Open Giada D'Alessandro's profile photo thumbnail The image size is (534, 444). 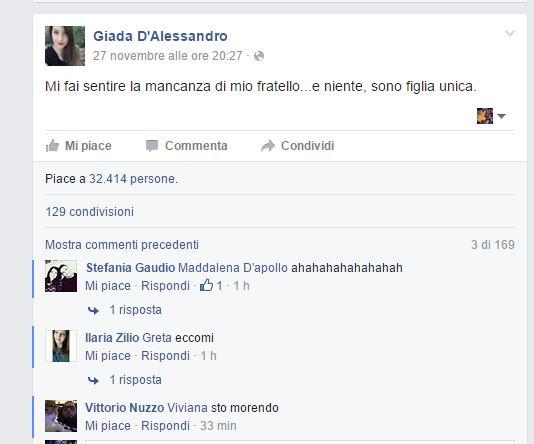pos(65,46)
